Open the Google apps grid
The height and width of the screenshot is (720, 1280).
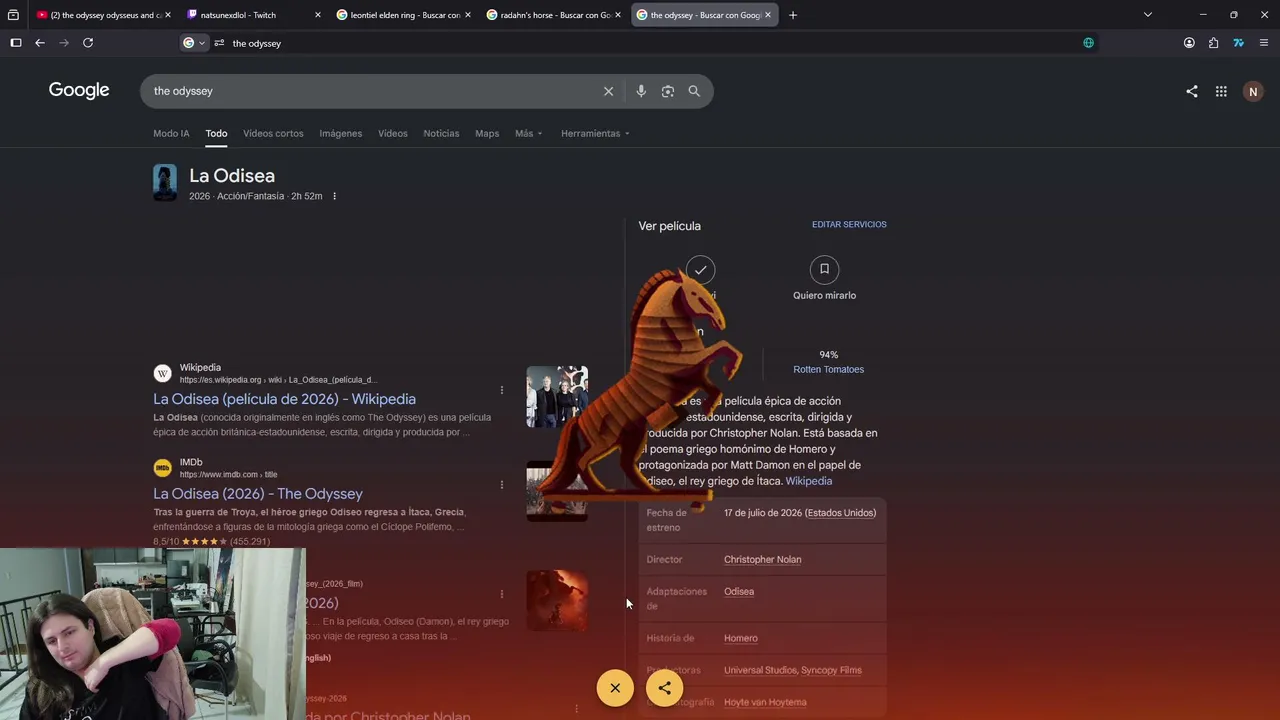(1221, 91)
